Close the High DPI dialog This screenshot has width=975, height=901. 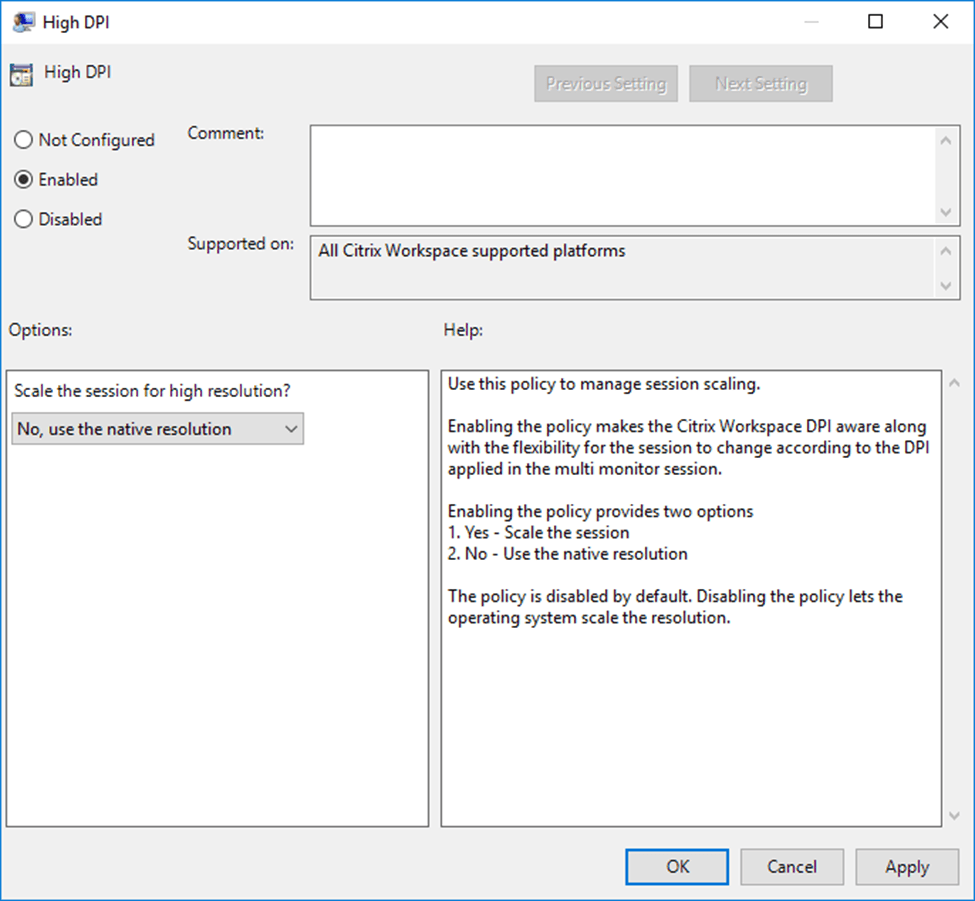(941, 22)
